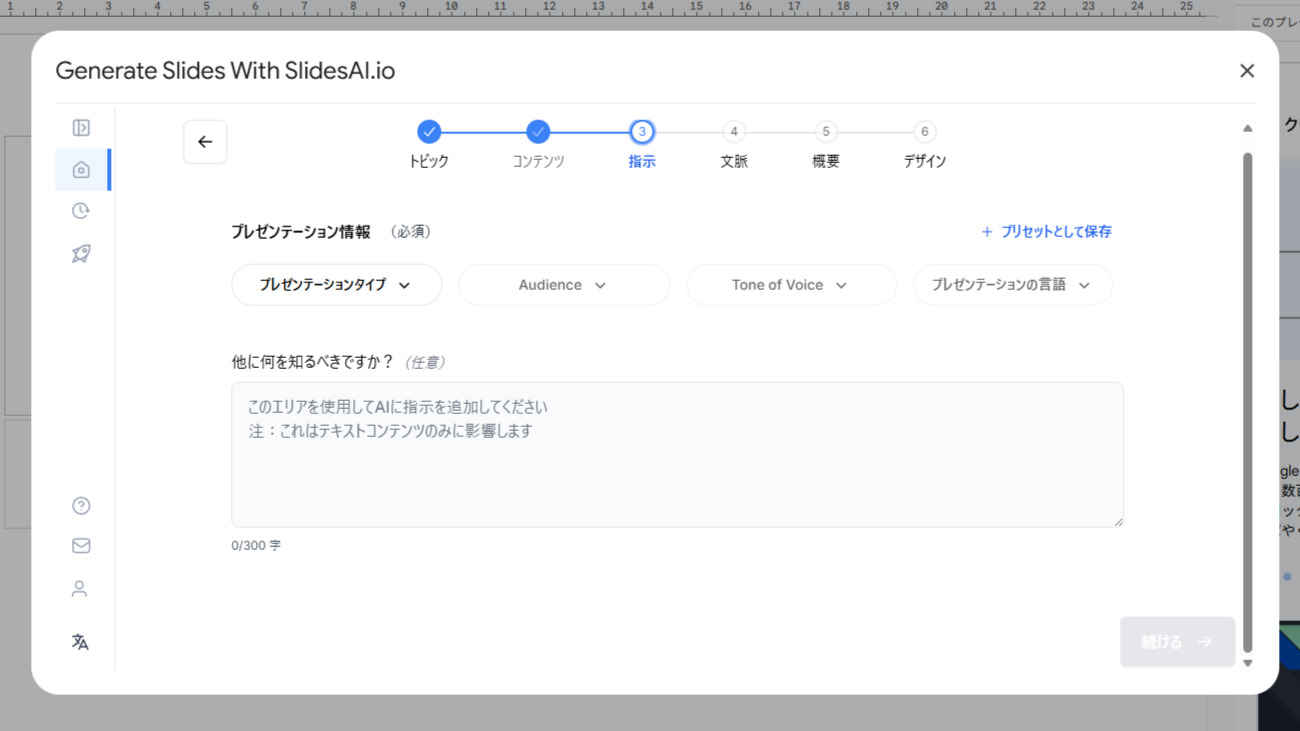Click the dialog's right scrollbar

point(1247,395)
